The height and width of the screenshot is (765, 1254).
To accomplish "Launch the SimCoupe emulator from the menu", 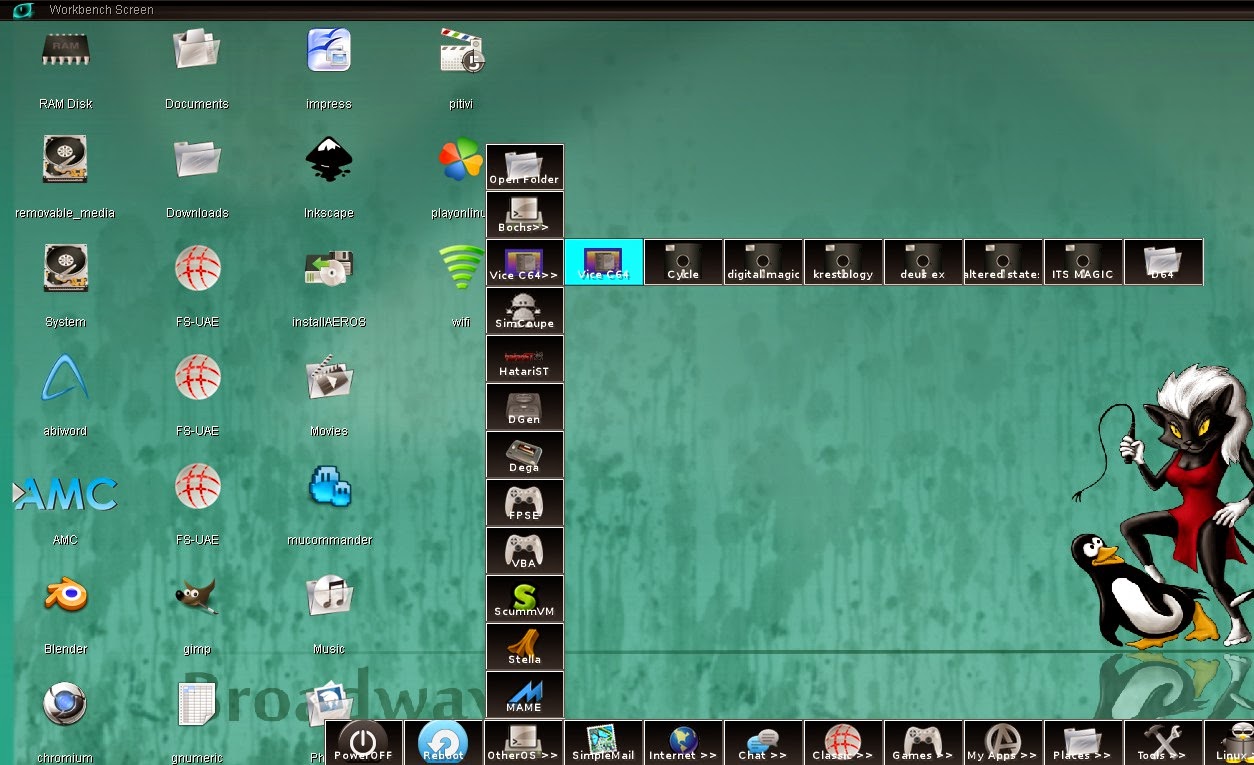I will point(525,311).
